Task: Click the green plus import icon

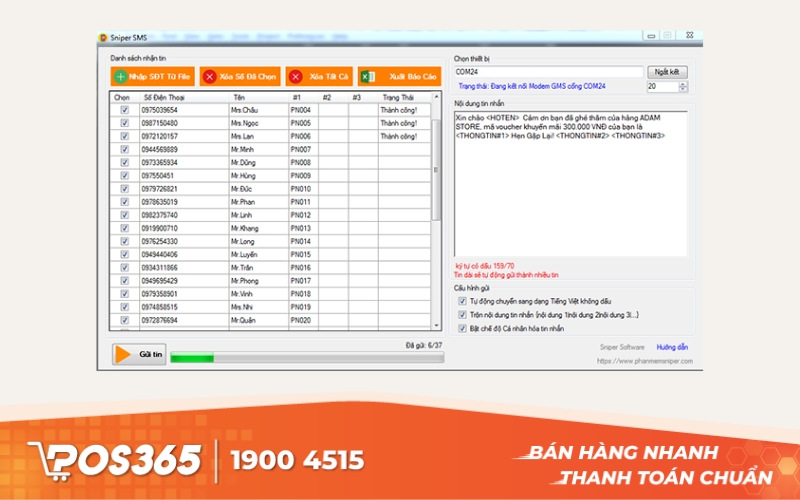Action: (120, 77)
